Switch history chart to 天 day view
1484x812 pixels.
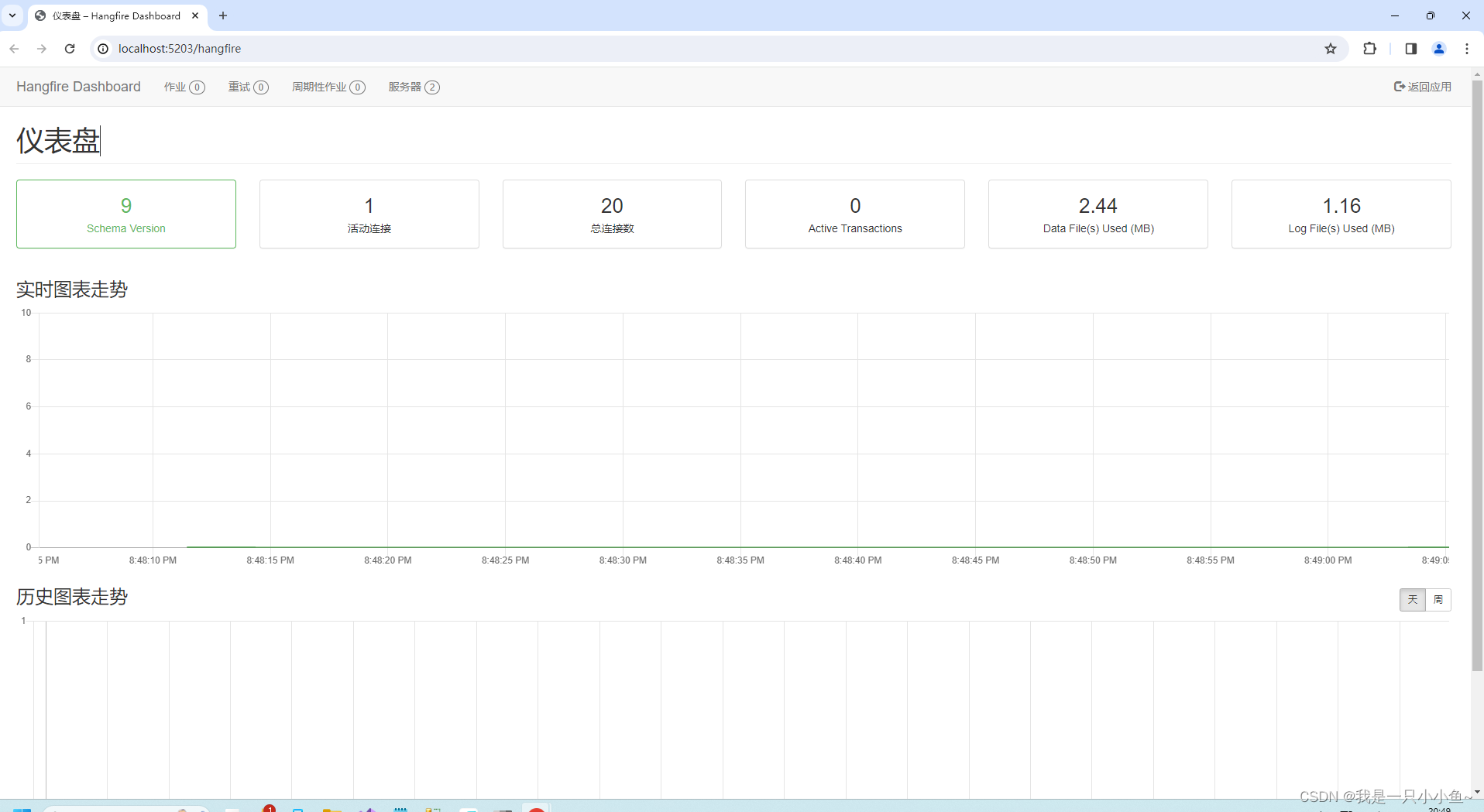1413,600
